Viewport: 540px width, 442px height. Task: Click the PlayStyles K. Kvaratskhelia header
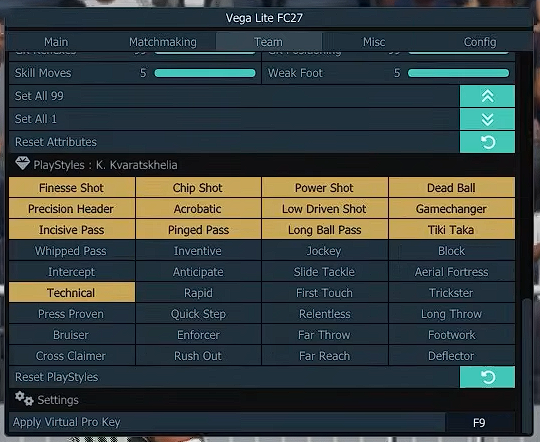click(x=105, y=165)
